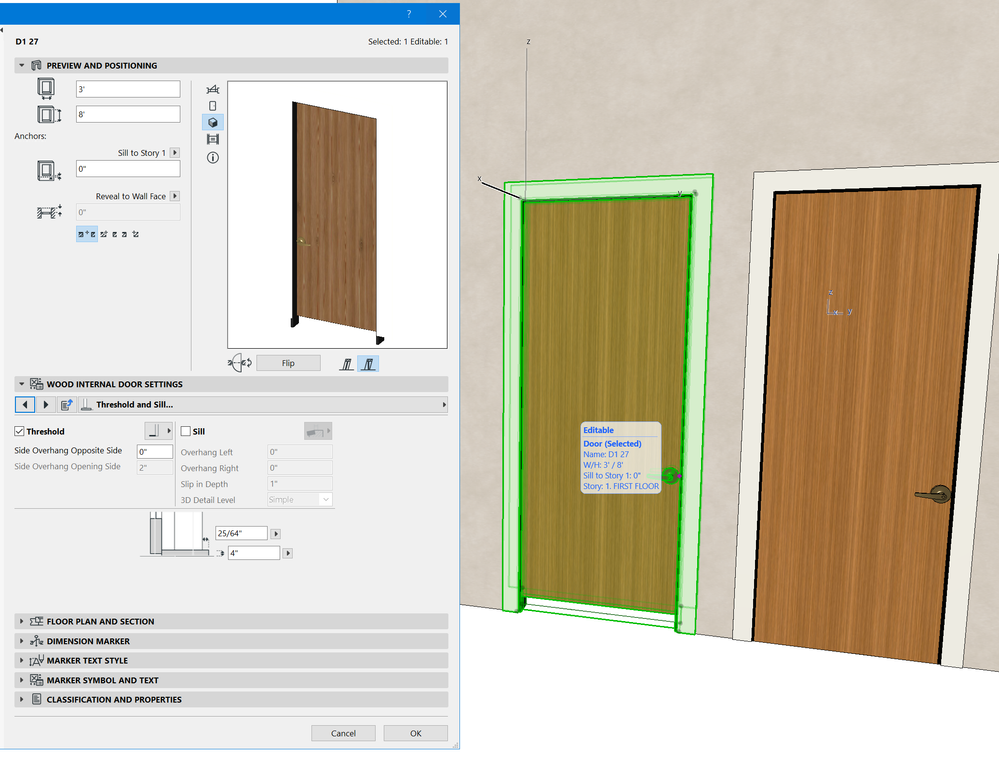This screenshot has height=761, width=999.
Task: Switch preview to front elevation view
Action: tap(213, 106)
